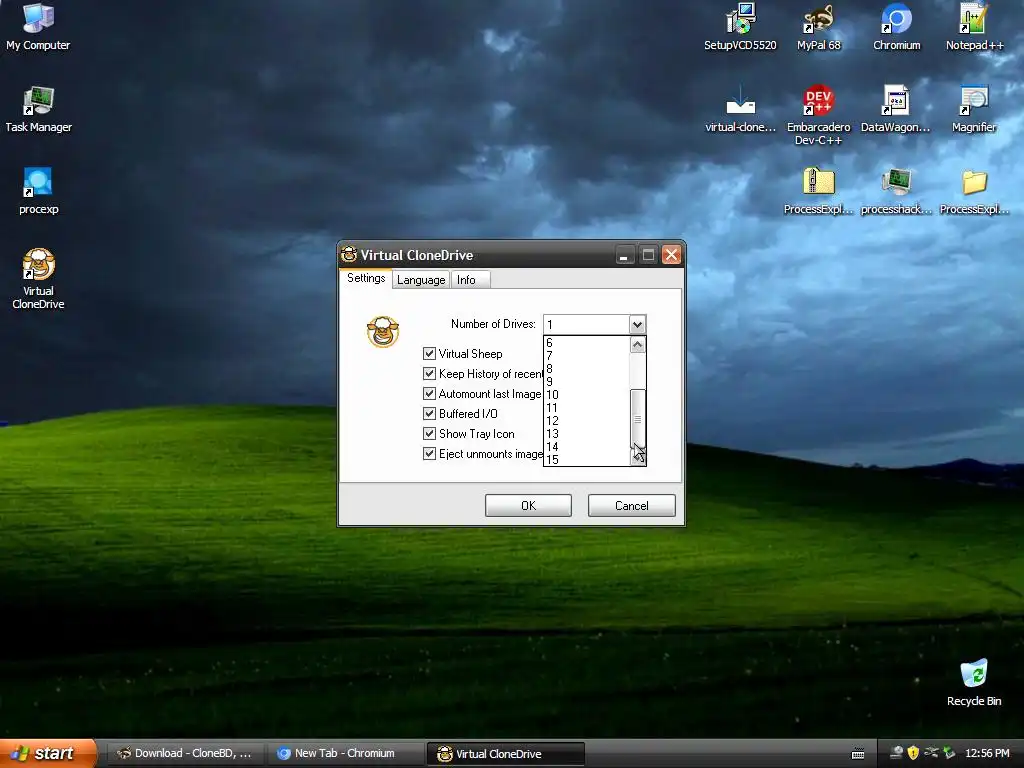Switch to the Settings tab
1024x768 pixels.
pos(366,278)
